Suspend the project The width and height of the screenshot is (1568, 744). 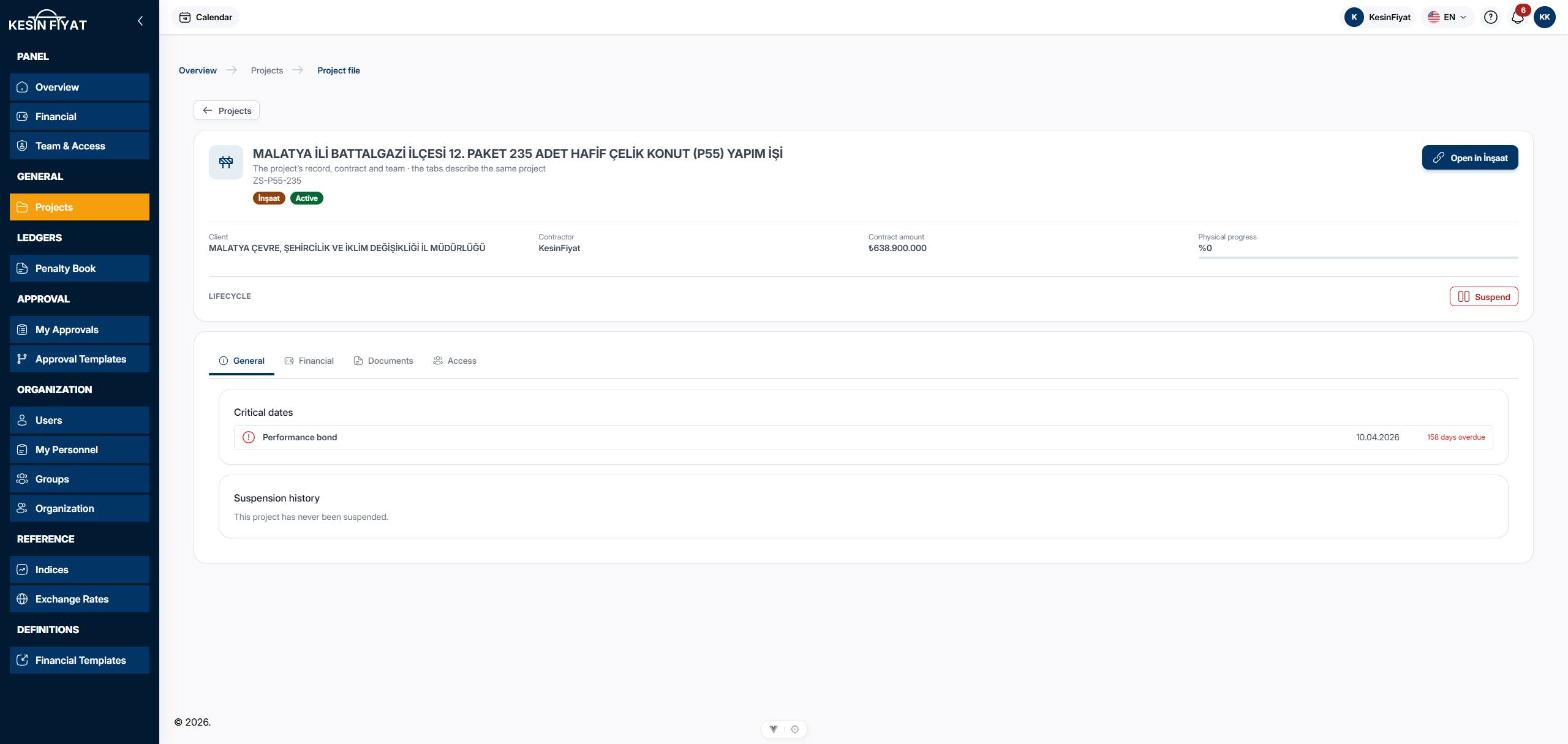click(x=1484, y=296)
